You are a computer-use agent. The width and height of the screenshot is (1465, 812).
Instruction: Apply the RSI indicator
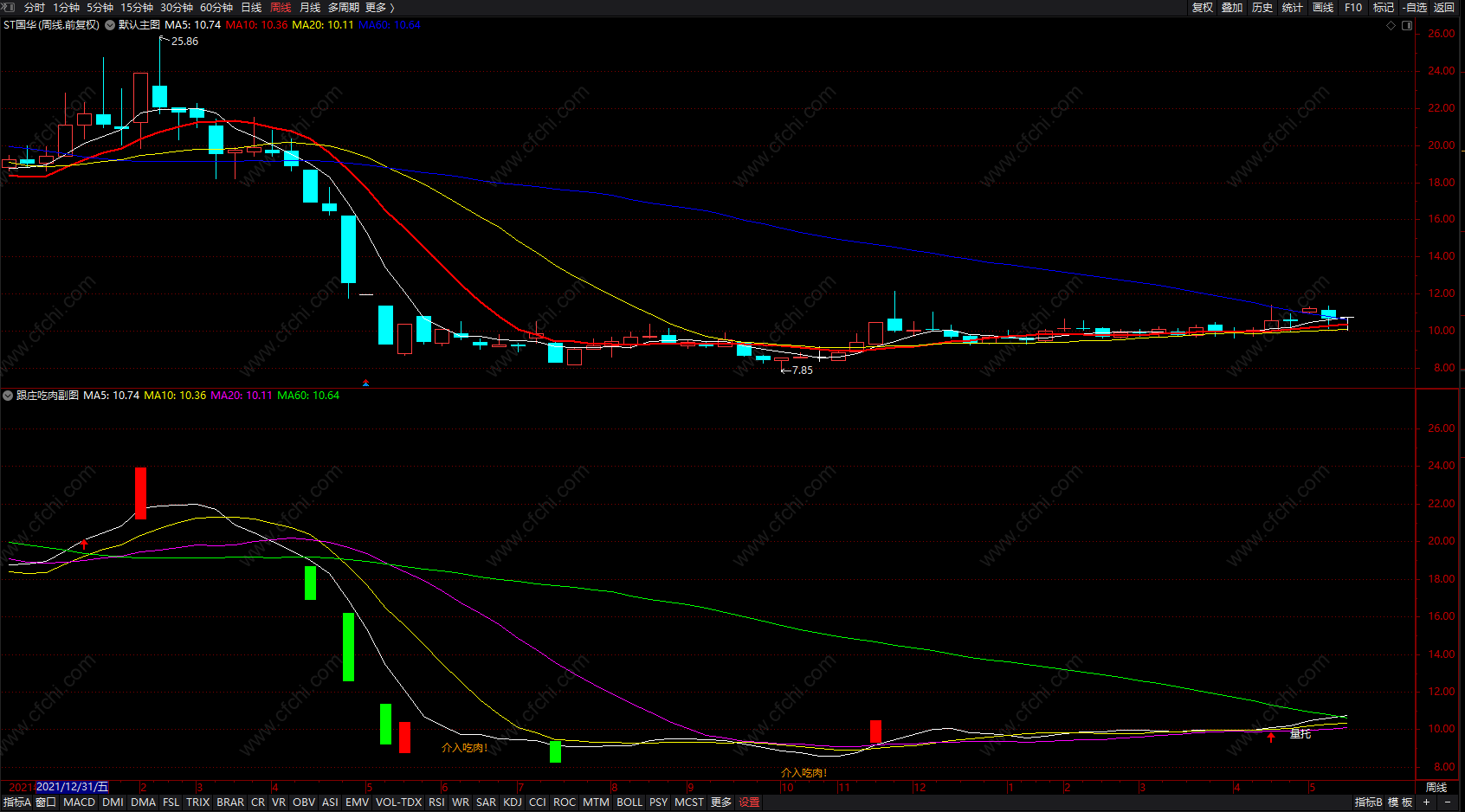pyautogui.click(x=436, y=802)
